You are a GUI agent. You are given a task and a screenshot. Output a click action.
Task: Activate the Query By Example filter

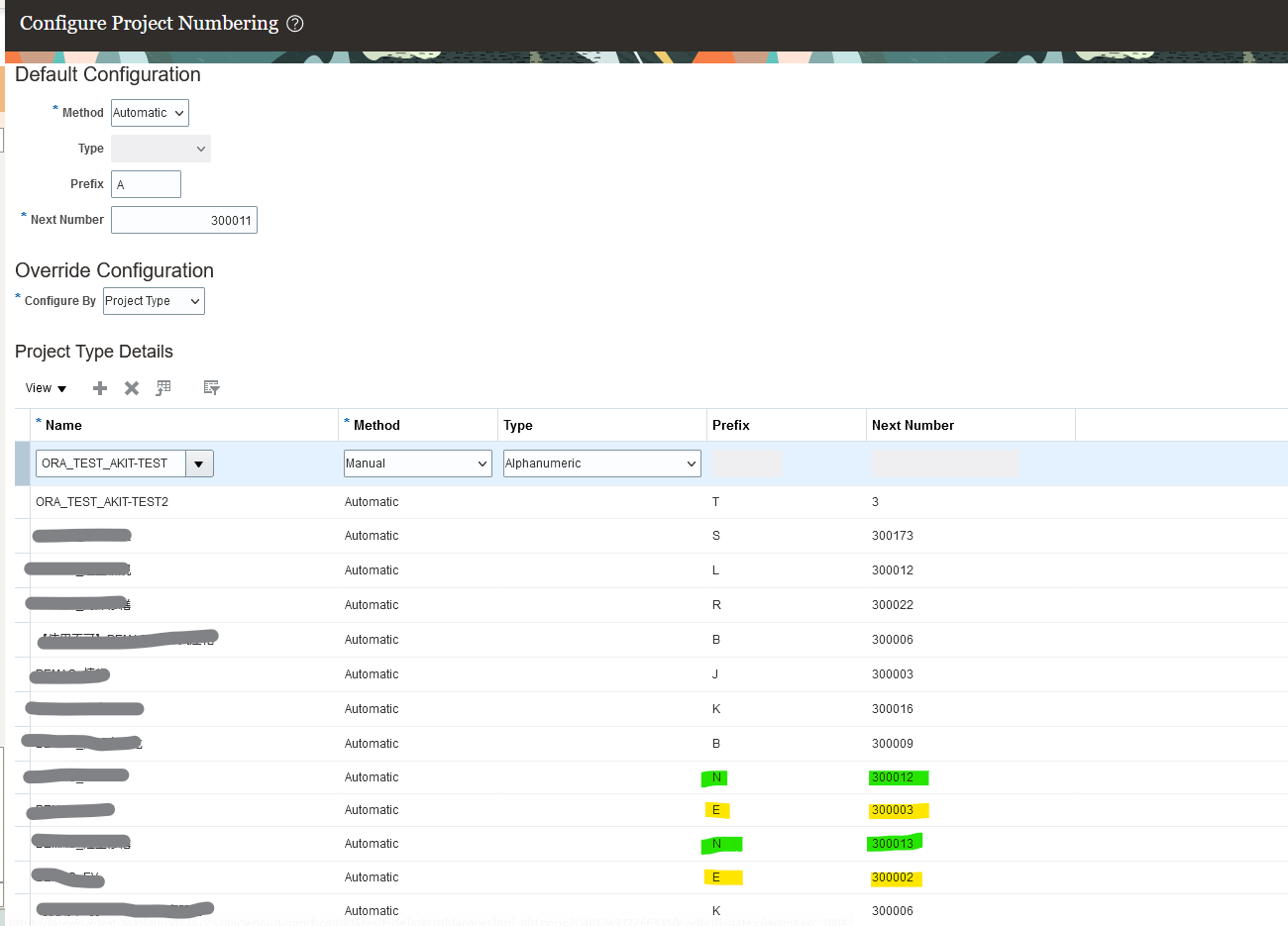pos(211,387)
